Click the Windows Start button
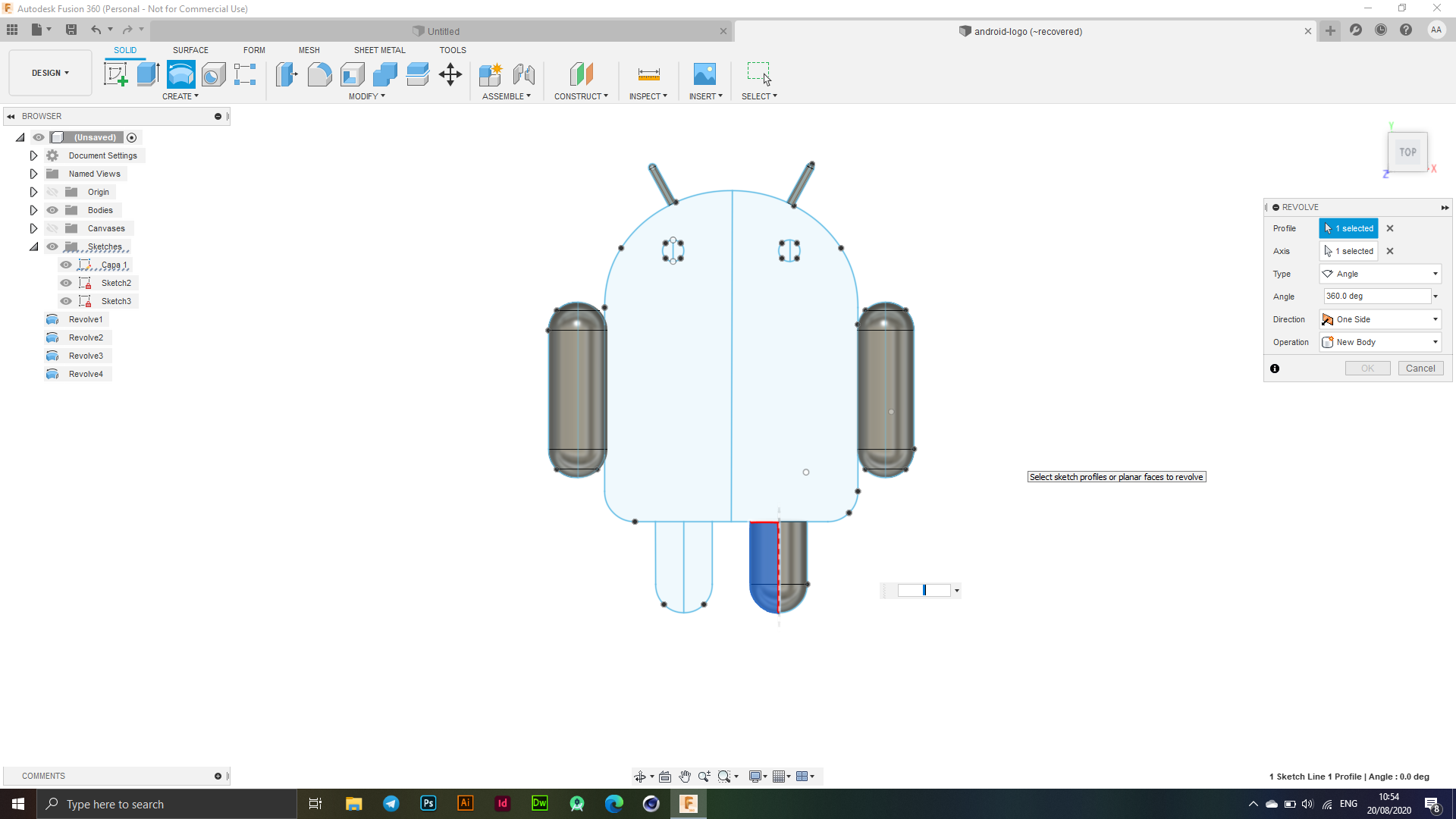 (18, 804)
